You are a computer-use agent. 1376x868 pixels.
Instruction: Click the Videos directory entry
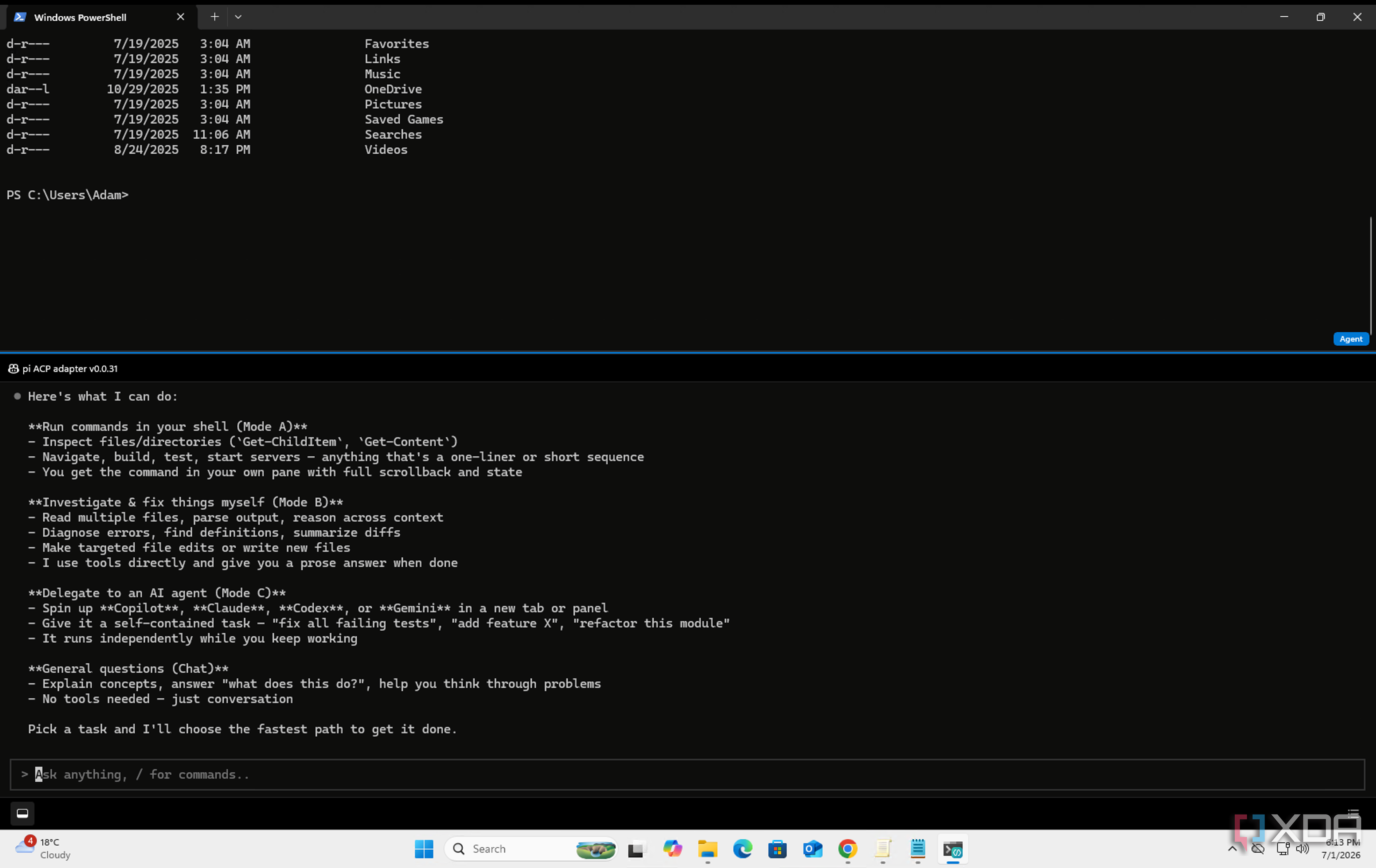pos(386,150)
